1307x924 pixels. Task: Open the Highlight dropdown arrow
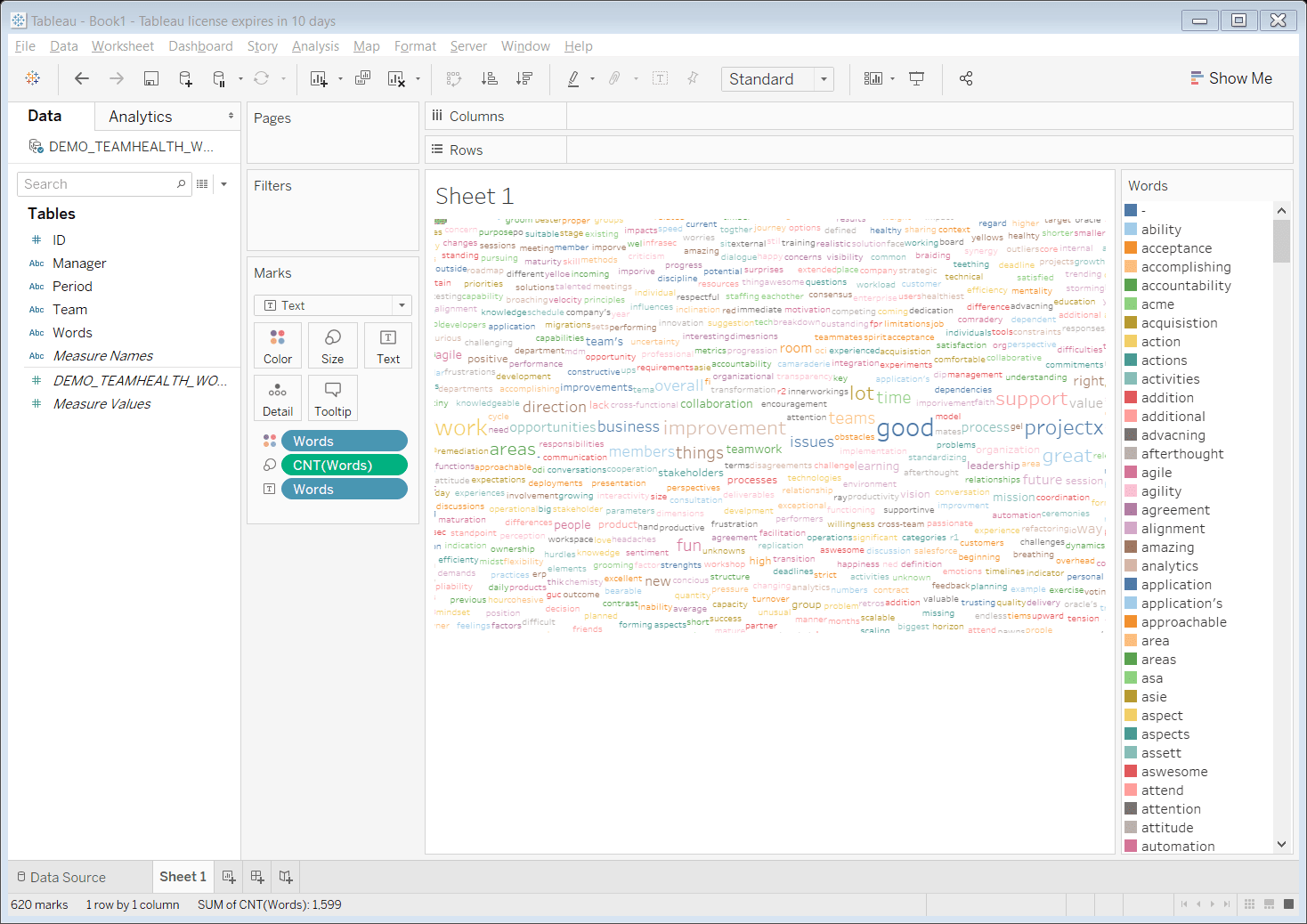tap(592, 79)
